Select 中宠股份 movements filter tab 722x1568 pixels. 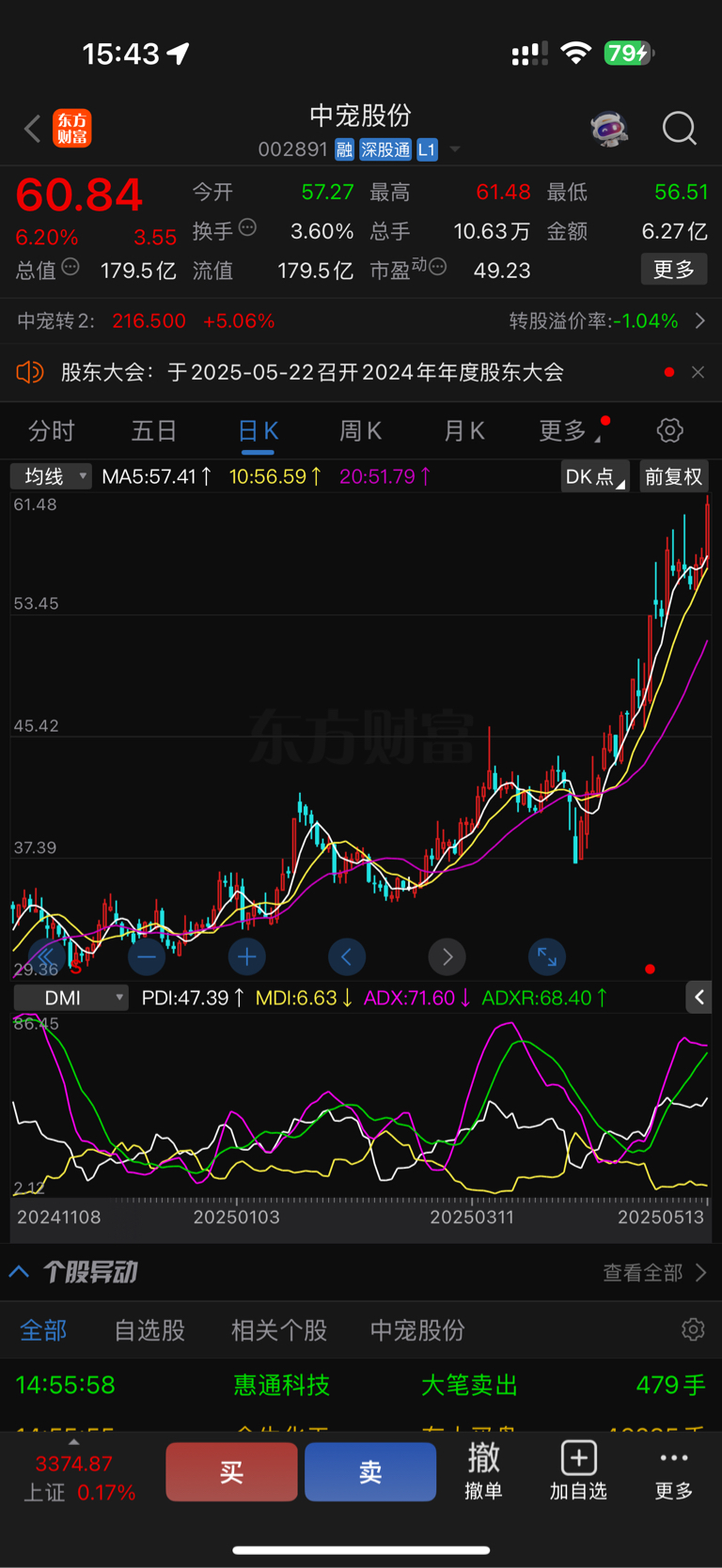pyautogui.click(x=417, y=1330)
